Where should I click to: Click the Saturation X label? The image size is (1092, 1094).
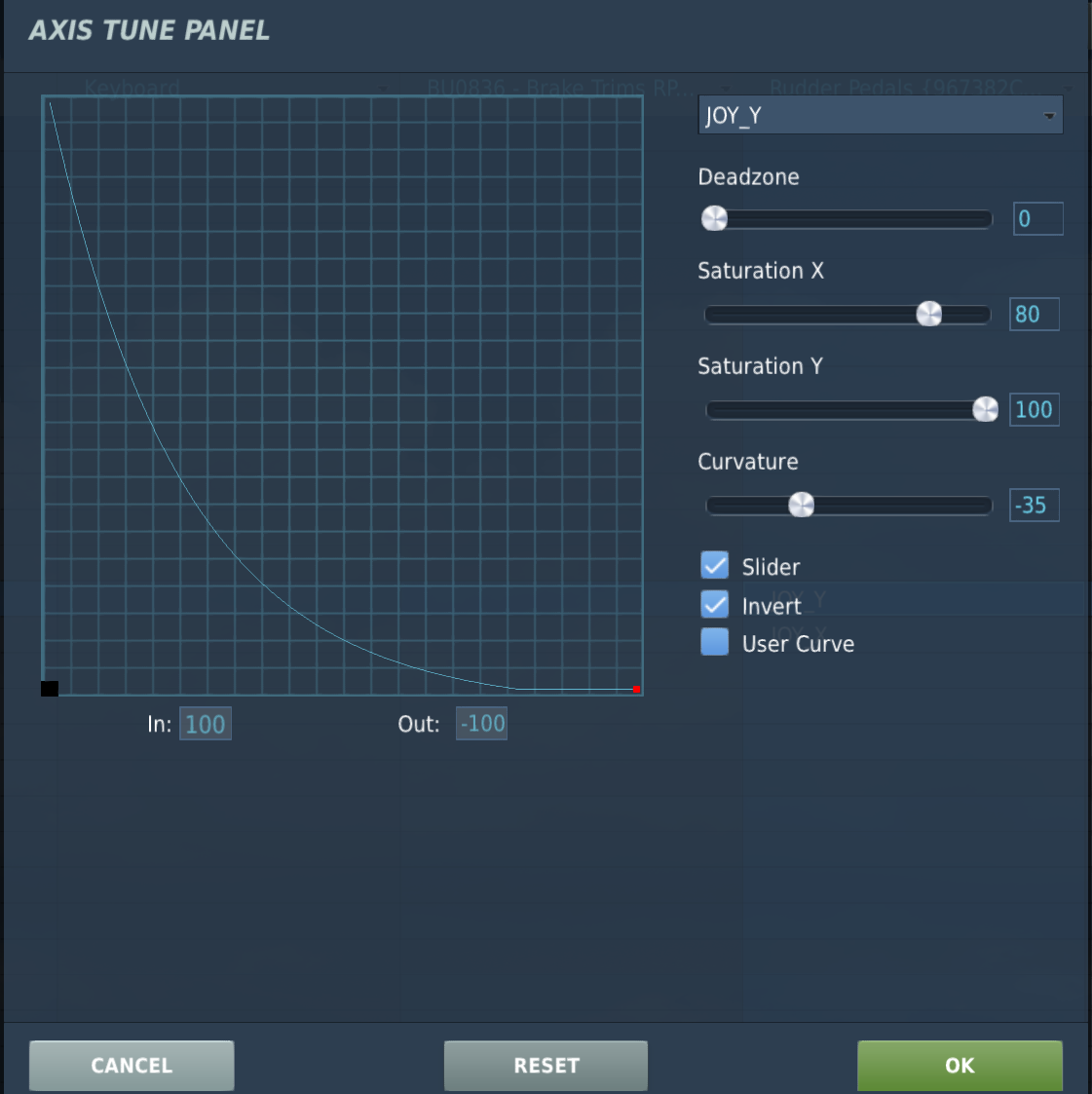coord(761,271)
